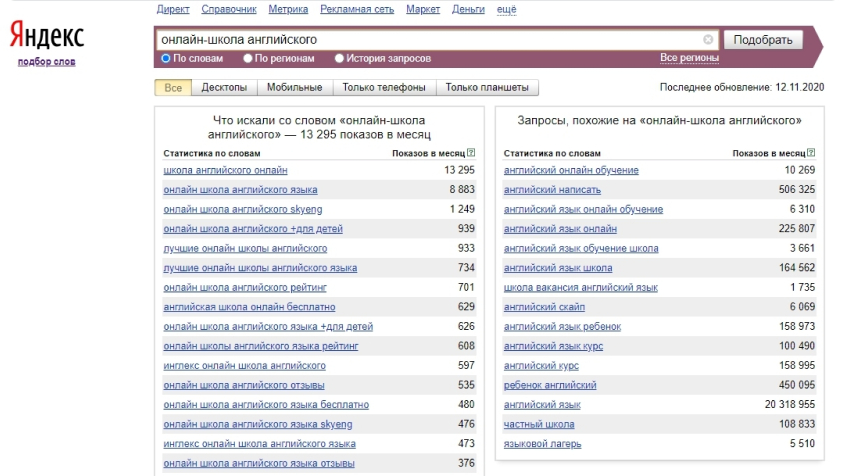Click the 506 325 impressions value
Viewport: 846px width, 476px height.
[796, 189]
